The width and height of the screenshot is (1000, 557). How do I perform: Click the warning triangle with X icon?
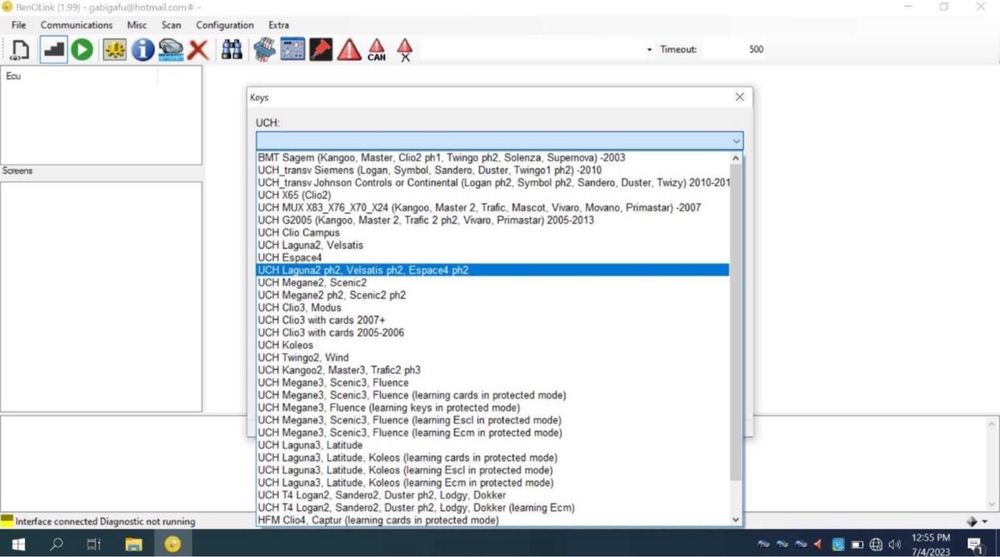click(x=404, y=50)
